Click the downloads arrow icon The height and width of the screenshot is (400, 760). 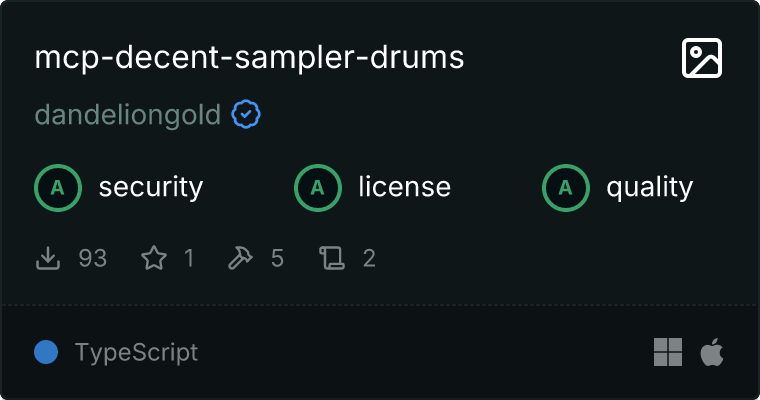point(49,259)
